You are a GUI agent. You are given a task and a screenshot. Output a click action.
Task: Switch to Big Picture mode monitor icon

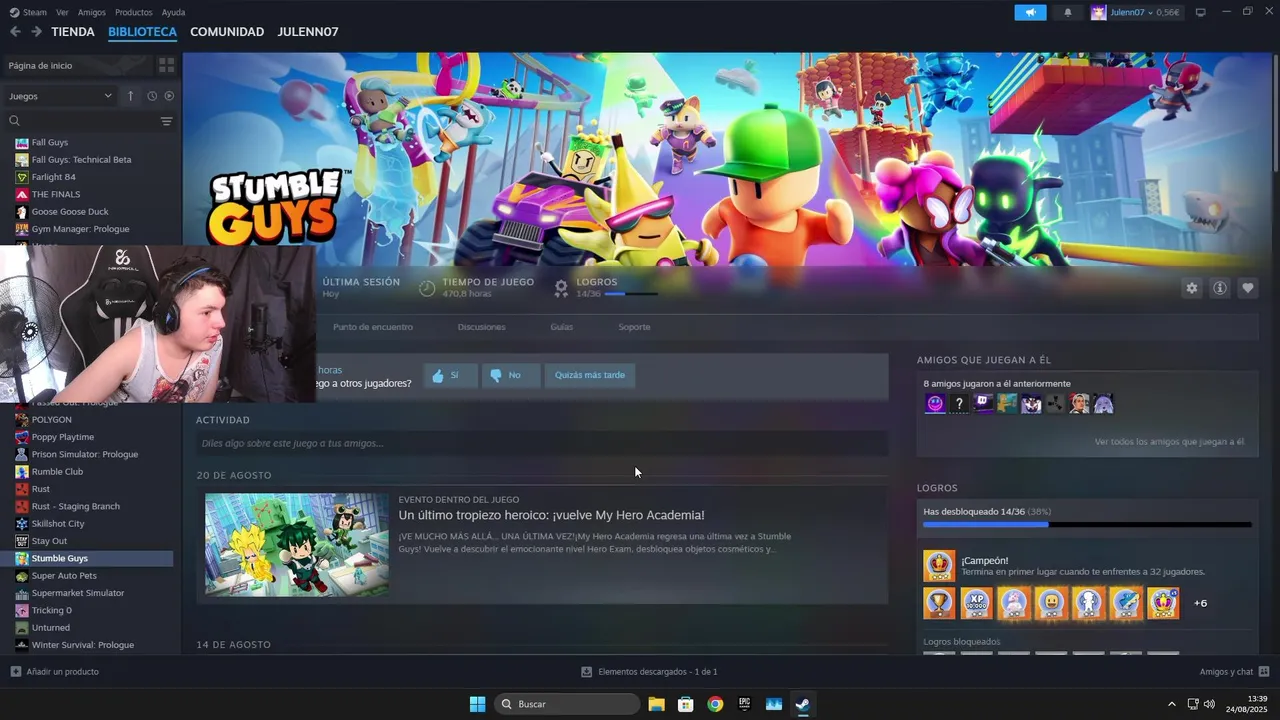(x=1201, y=12)
